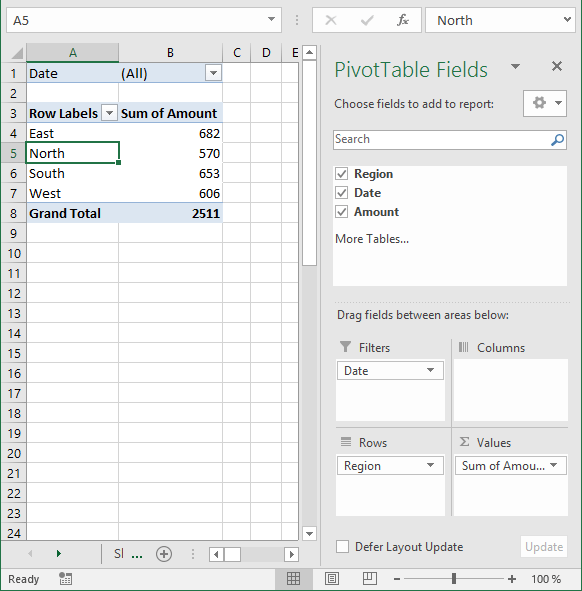Select the cell with value 682

pyautogui.click(x=170, y=133)
